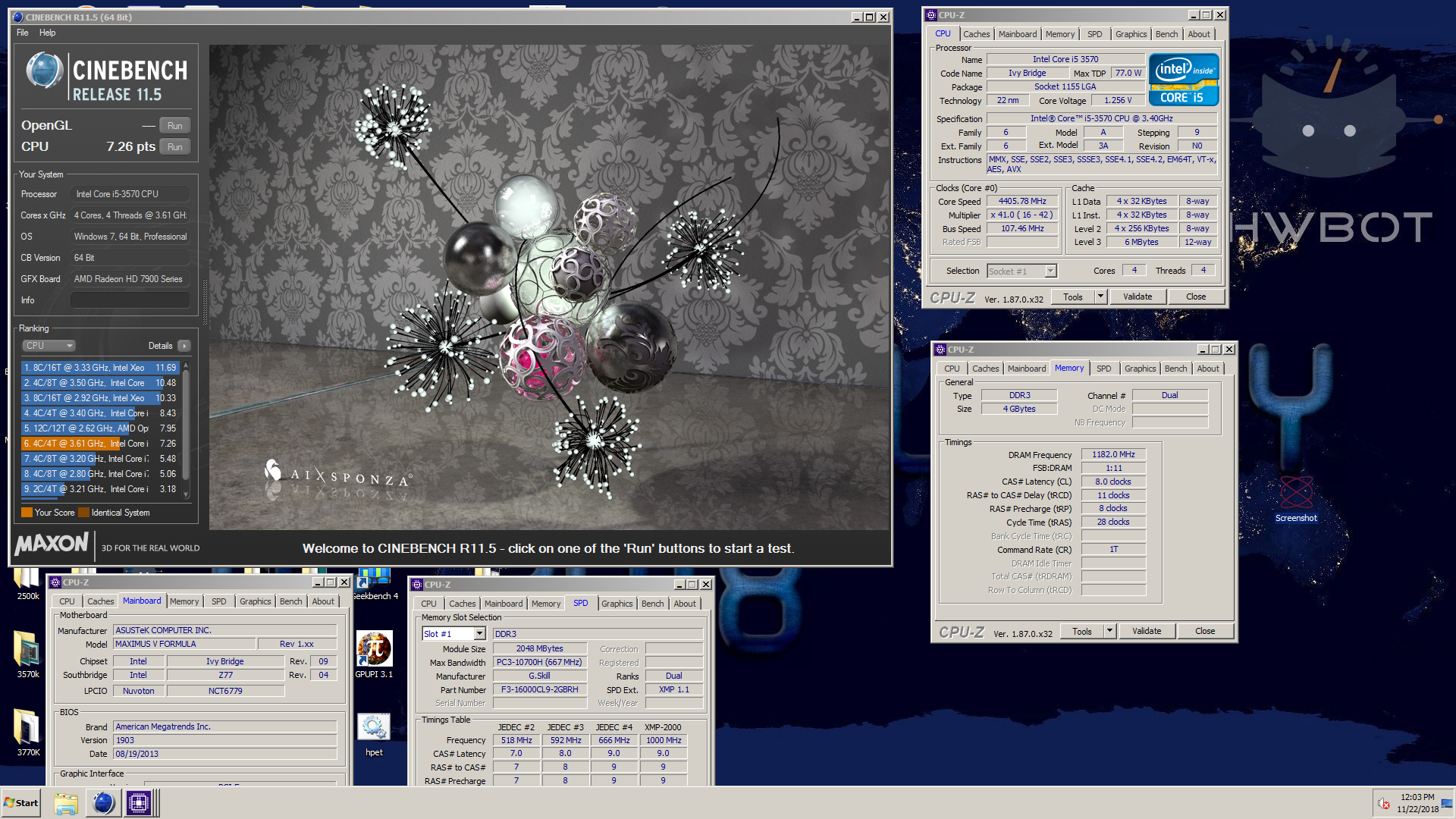Viewport: 1456px width, 819px height.
Task: Select ranking row '1. 8C/16T @ 3.33 GHz'
Action: tap(99, 368)
